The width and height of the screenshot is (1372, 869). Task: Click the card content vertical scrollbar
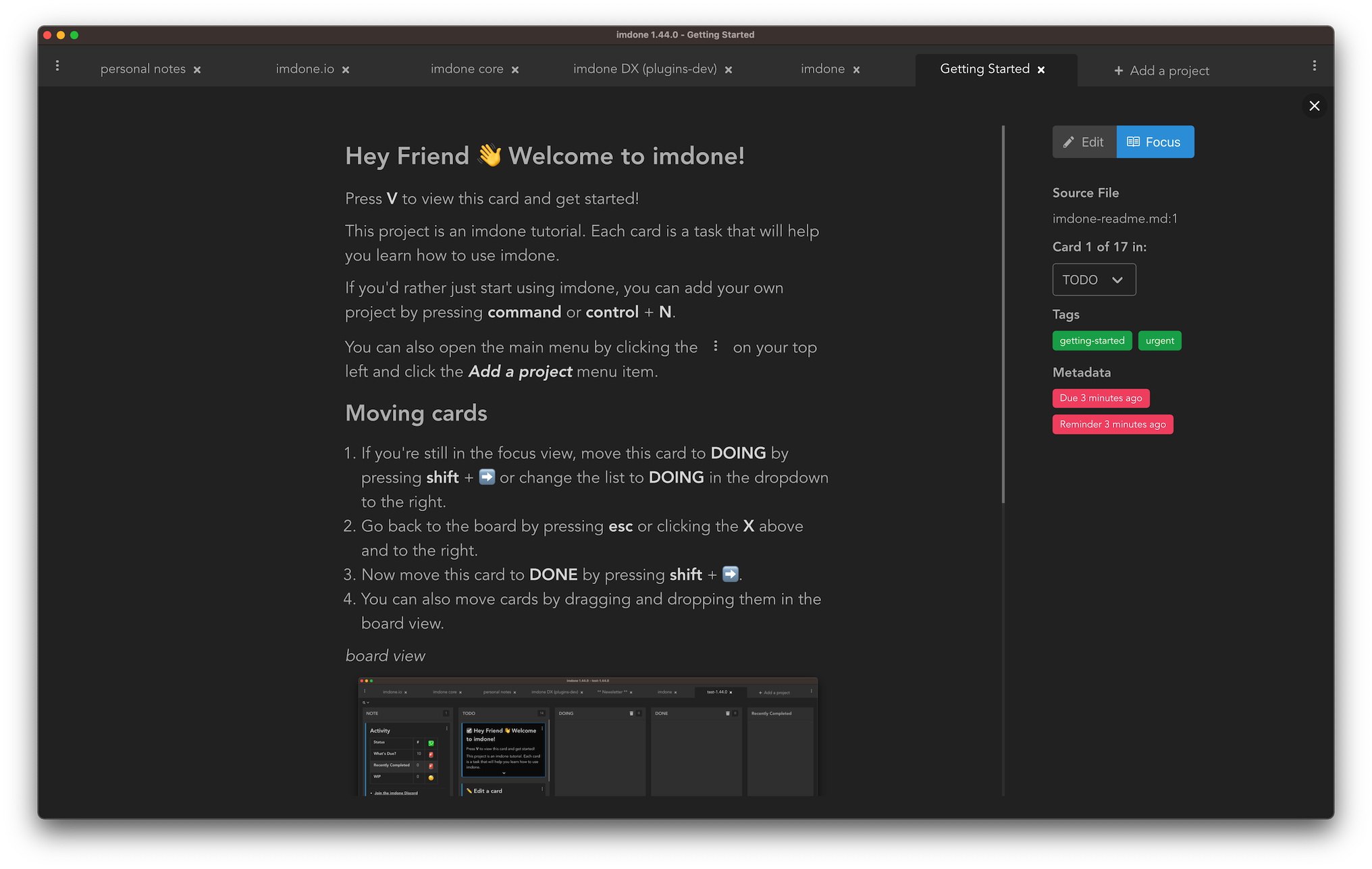[1003, 314]
